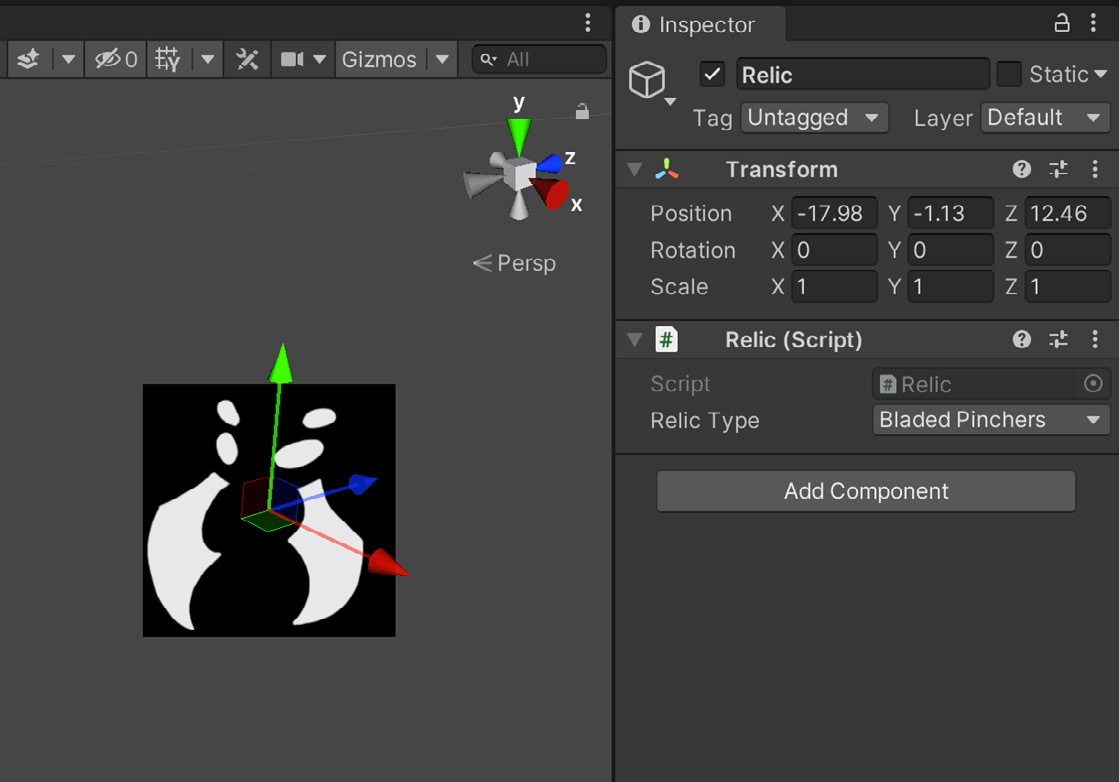This screenshot has width=1119, height=782.
Task: Click the scene camera settings icon
Action: (292, 59)
